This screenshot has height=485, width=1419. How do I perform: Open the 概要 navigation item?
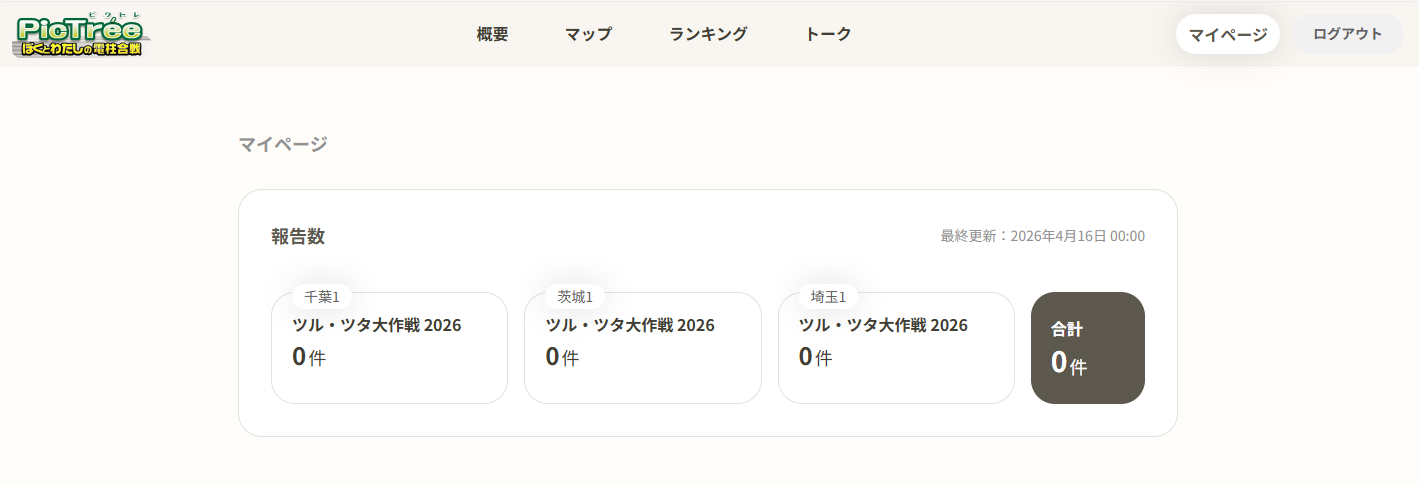coord(492,34)
